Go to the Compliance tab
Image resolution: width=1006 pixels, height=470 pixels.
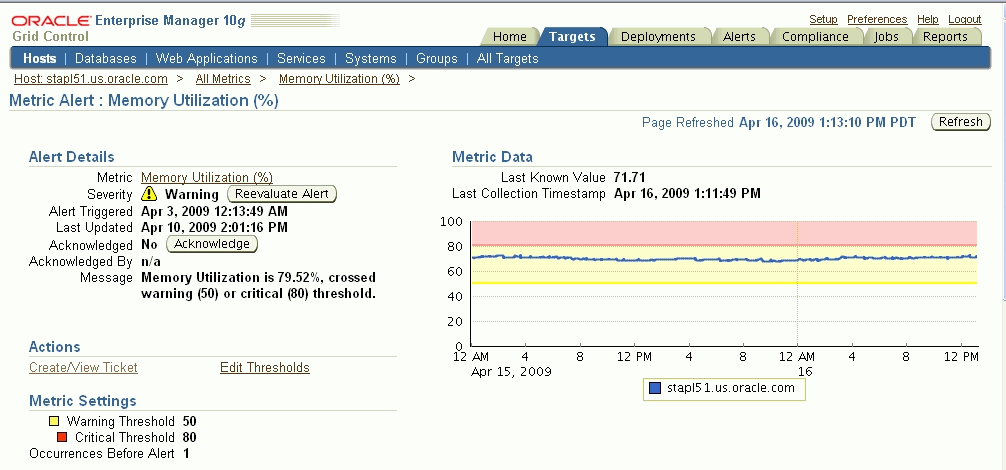click(815, 37)
